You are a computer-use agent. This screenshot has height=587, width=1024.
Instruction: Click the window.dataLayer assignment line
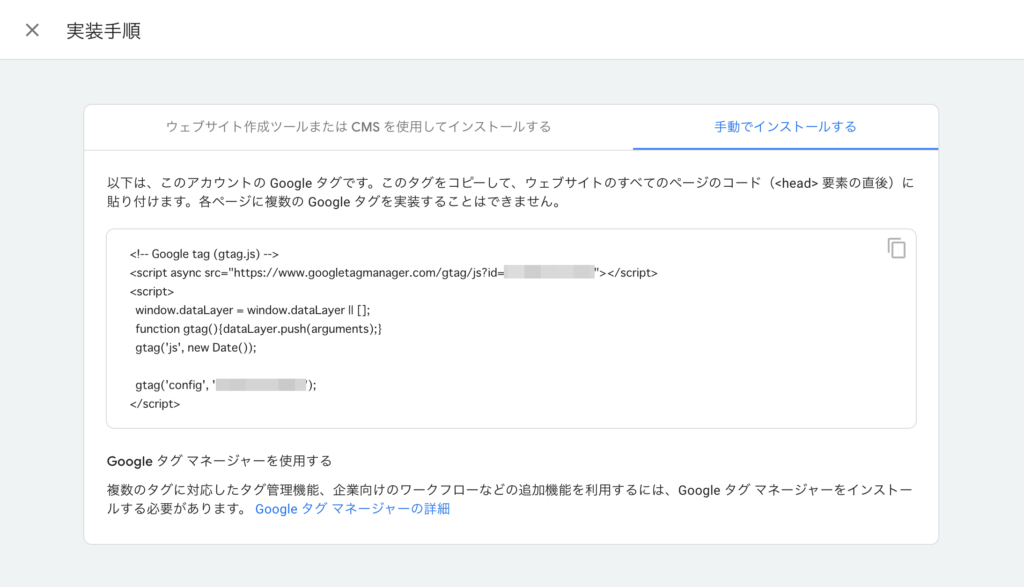click(x=252, y=310)
